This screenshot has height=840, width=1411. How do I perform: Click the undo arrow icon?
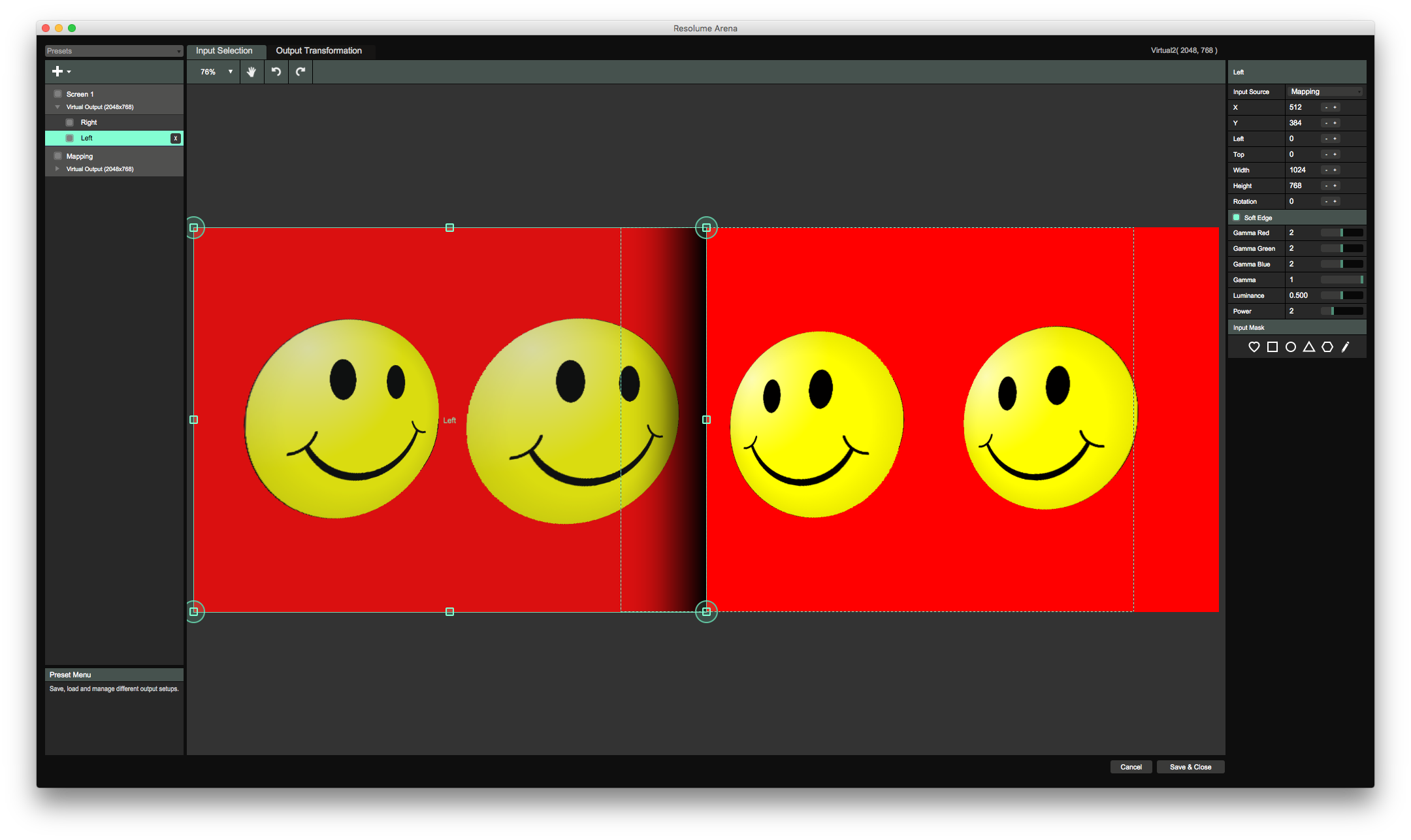[276, 72]
